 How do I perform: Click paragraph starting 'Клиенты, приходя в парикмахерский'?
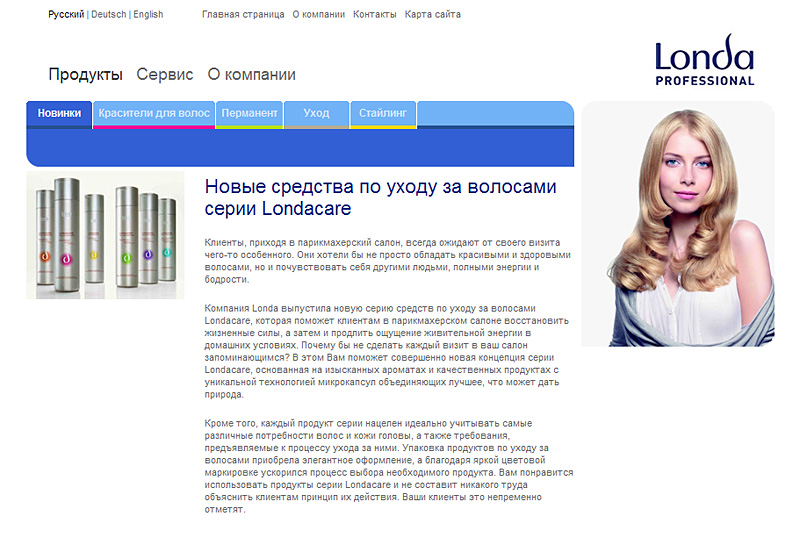tap(388, 261)
